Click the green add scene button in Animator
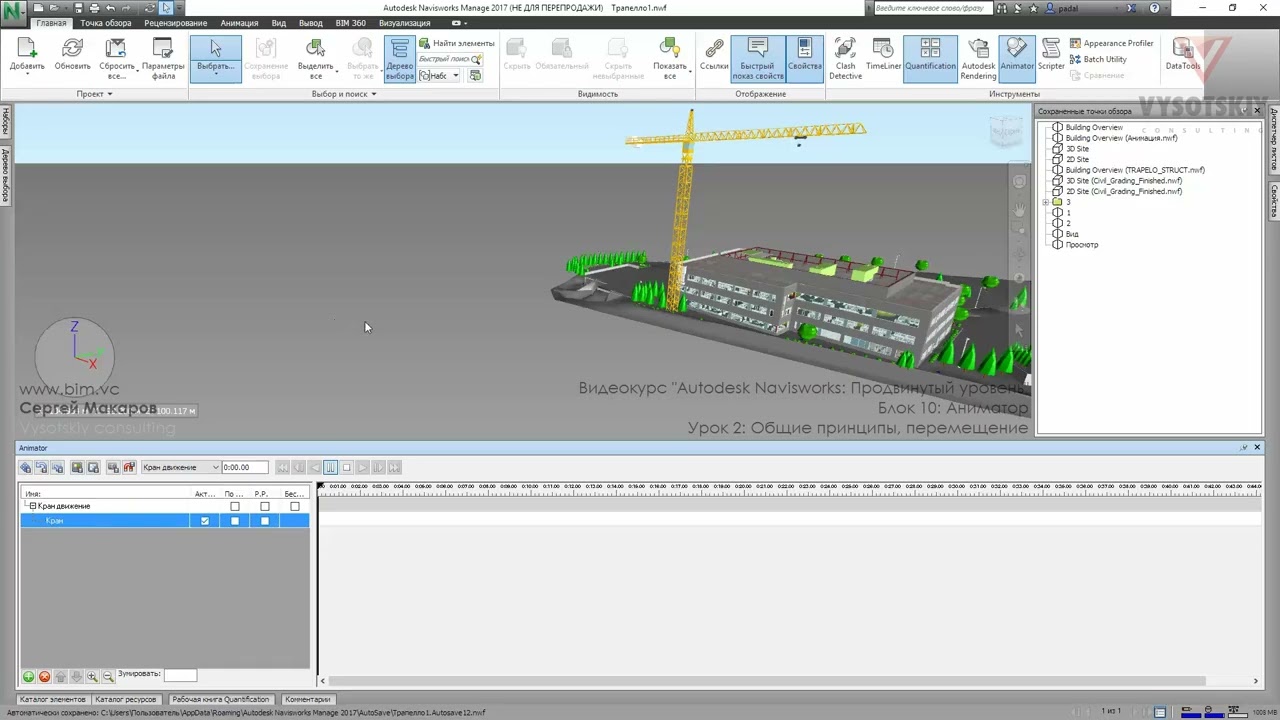 click(28, 677)
